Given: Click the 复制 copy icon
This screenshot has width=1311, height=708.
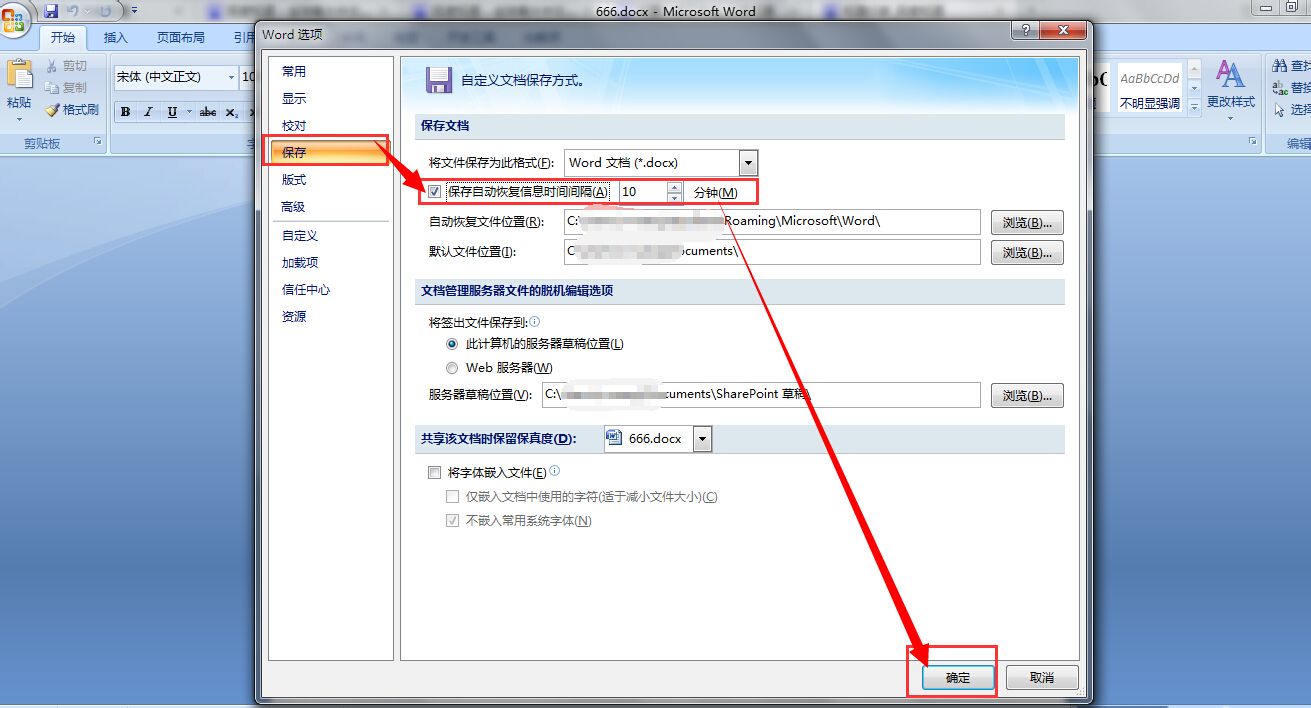Looking at the screenshot, I should tap(53, 88).
